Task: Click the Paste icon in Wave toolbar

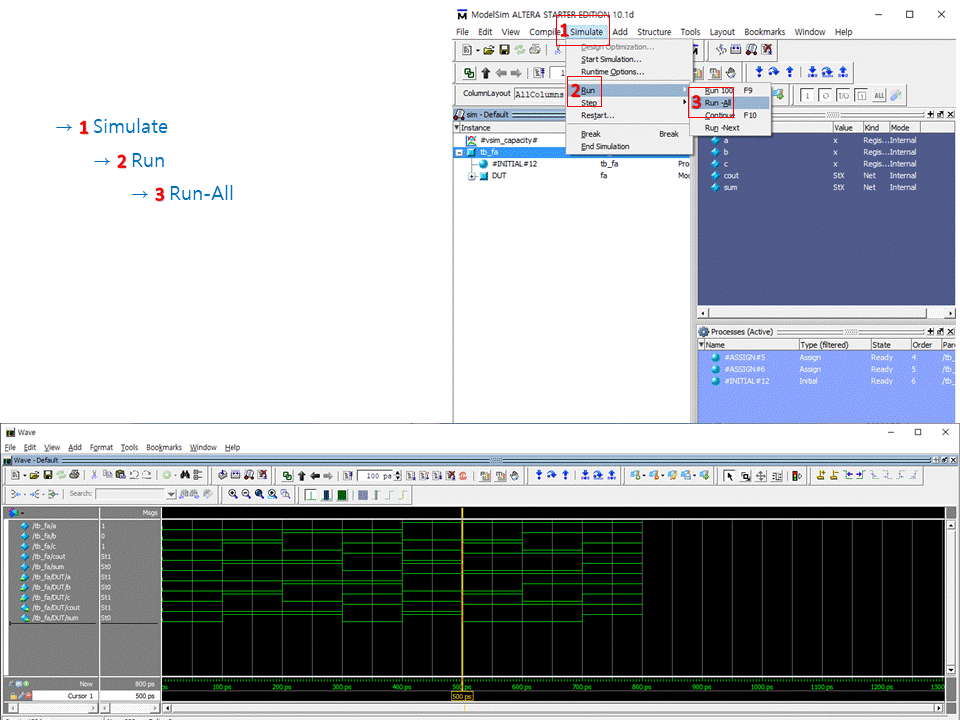Action: [121, 475]
